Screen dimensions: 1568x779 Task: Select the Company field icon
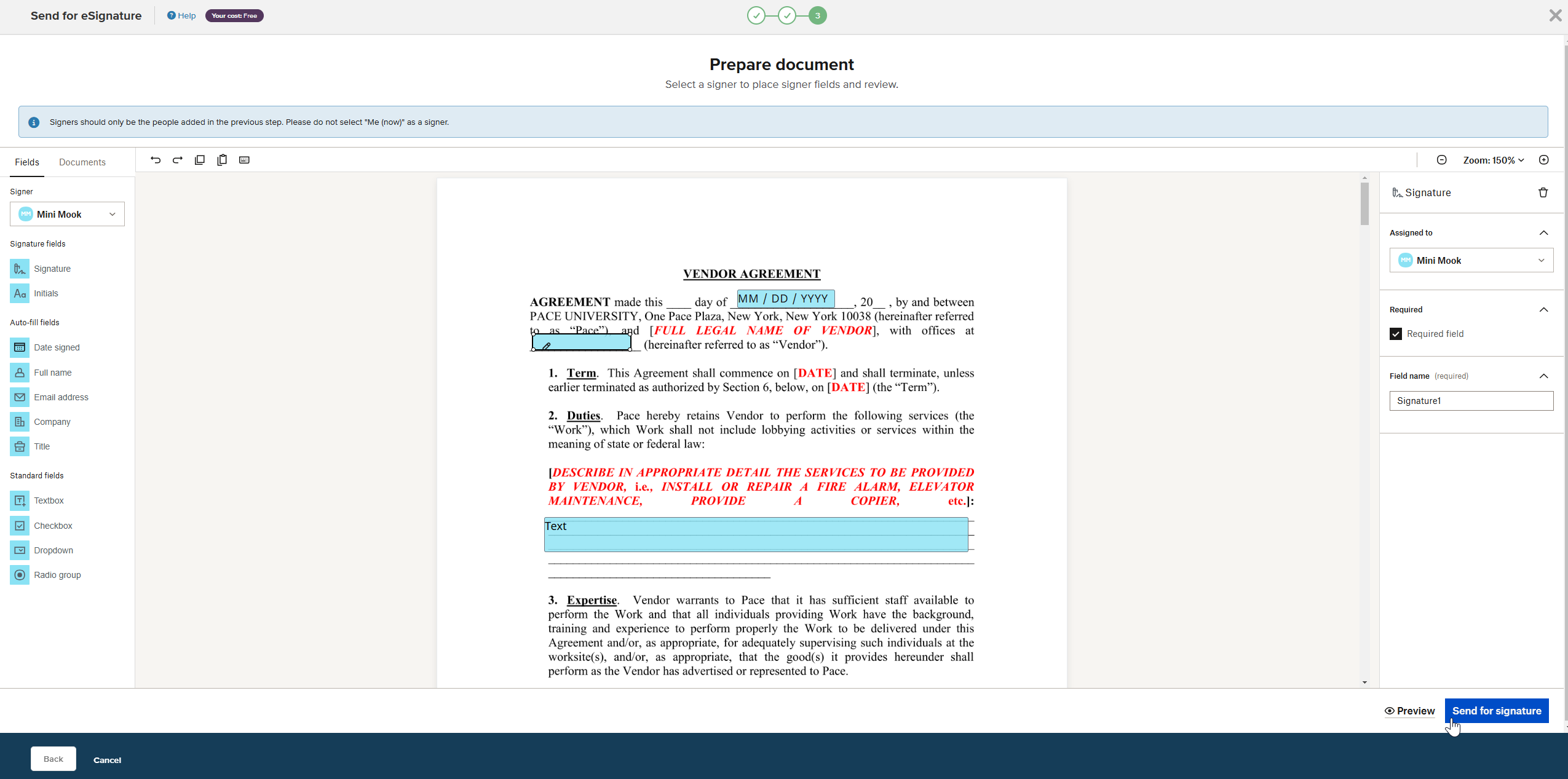[20, 422]
